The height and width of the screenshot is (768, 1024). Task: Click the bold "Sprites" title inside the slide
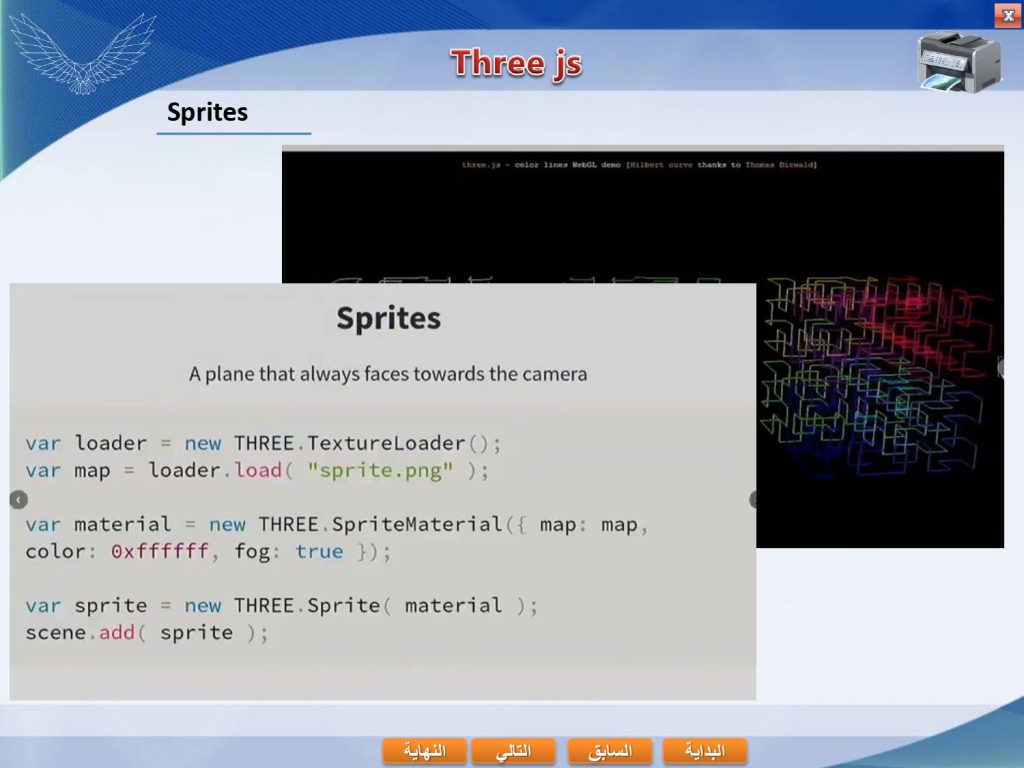389,318
